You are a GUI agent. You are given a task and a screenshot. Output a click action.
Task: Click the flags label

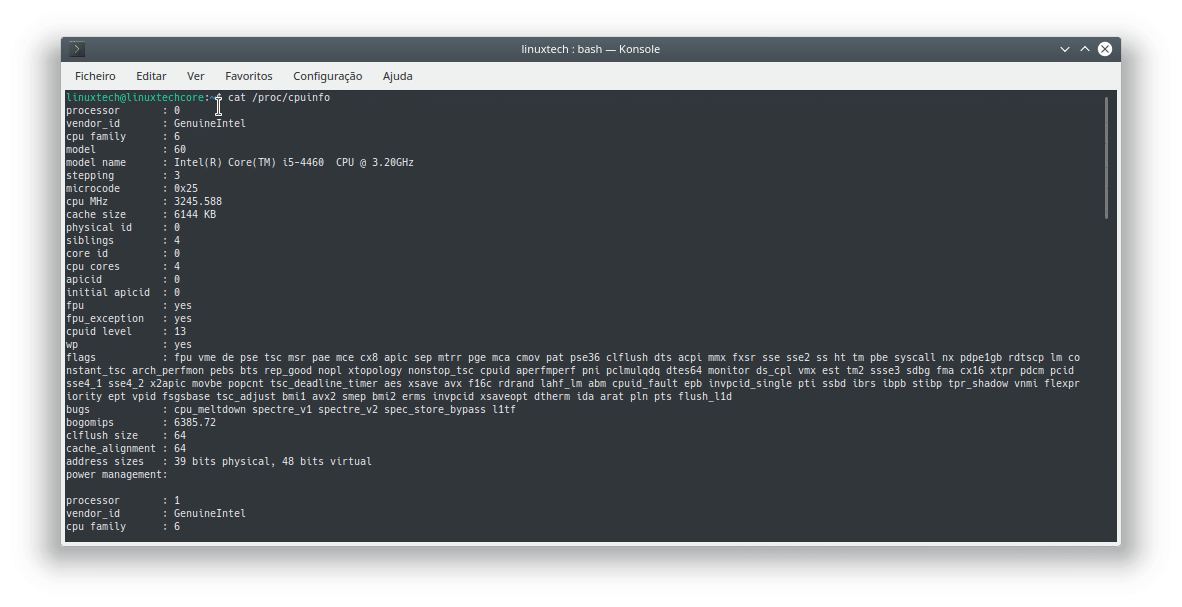pos(81,358)
